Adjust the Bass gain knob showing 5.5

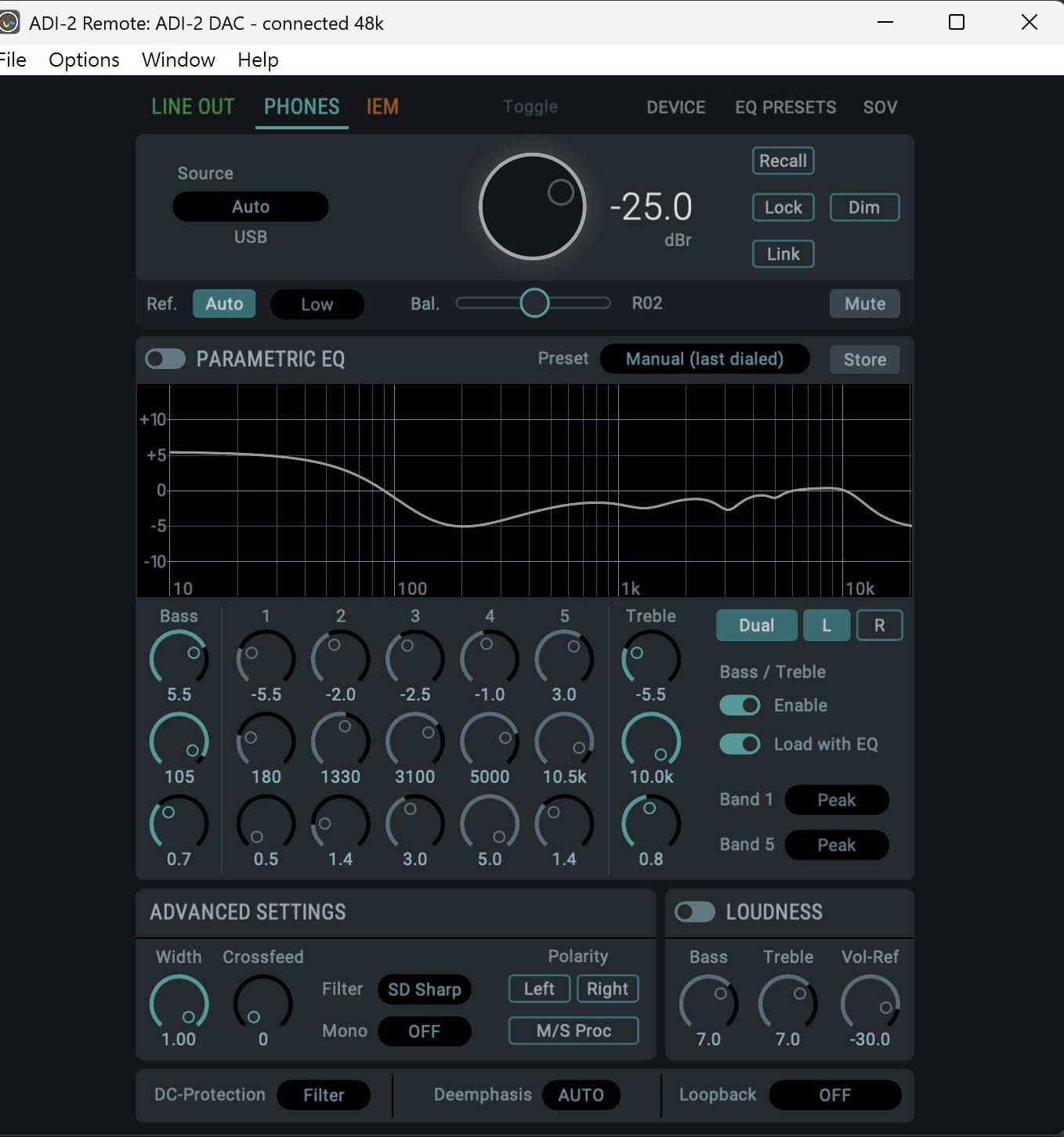coord(179,658)
